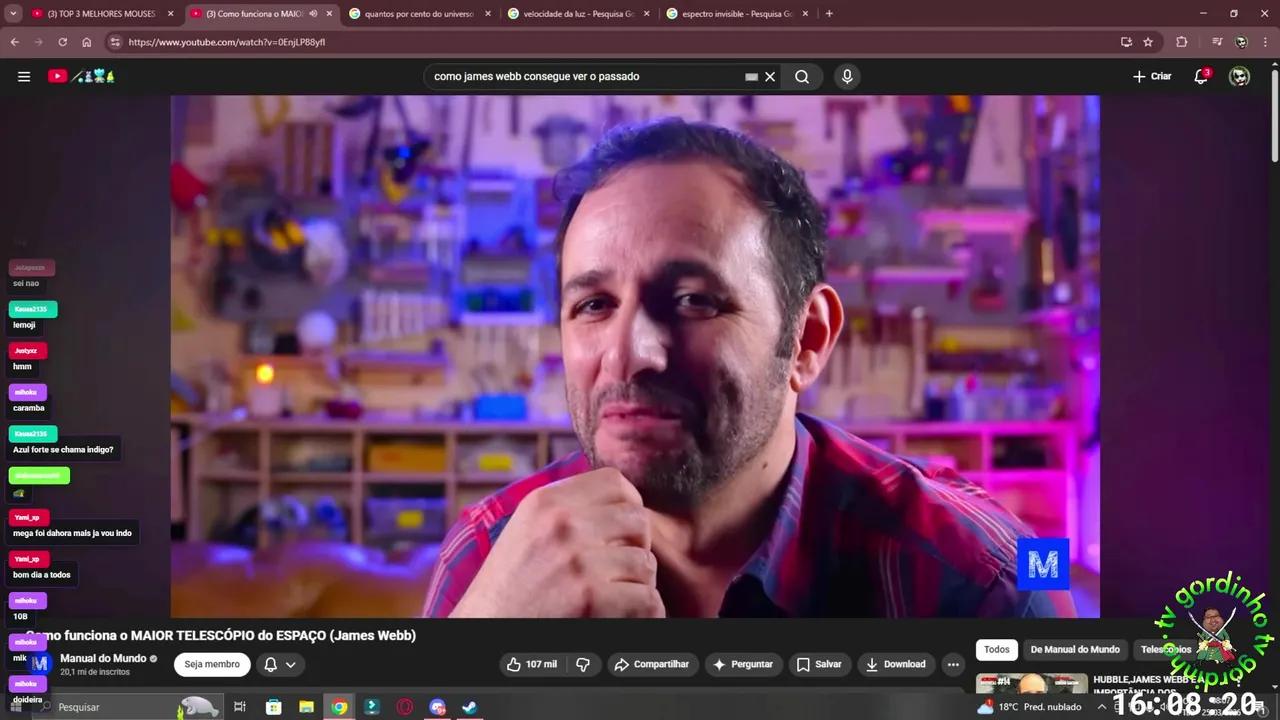This screenshot has height=720, width=1280.
Task: Open Chrome extensions puzzle icon
Action: (x=1182, y=42)
